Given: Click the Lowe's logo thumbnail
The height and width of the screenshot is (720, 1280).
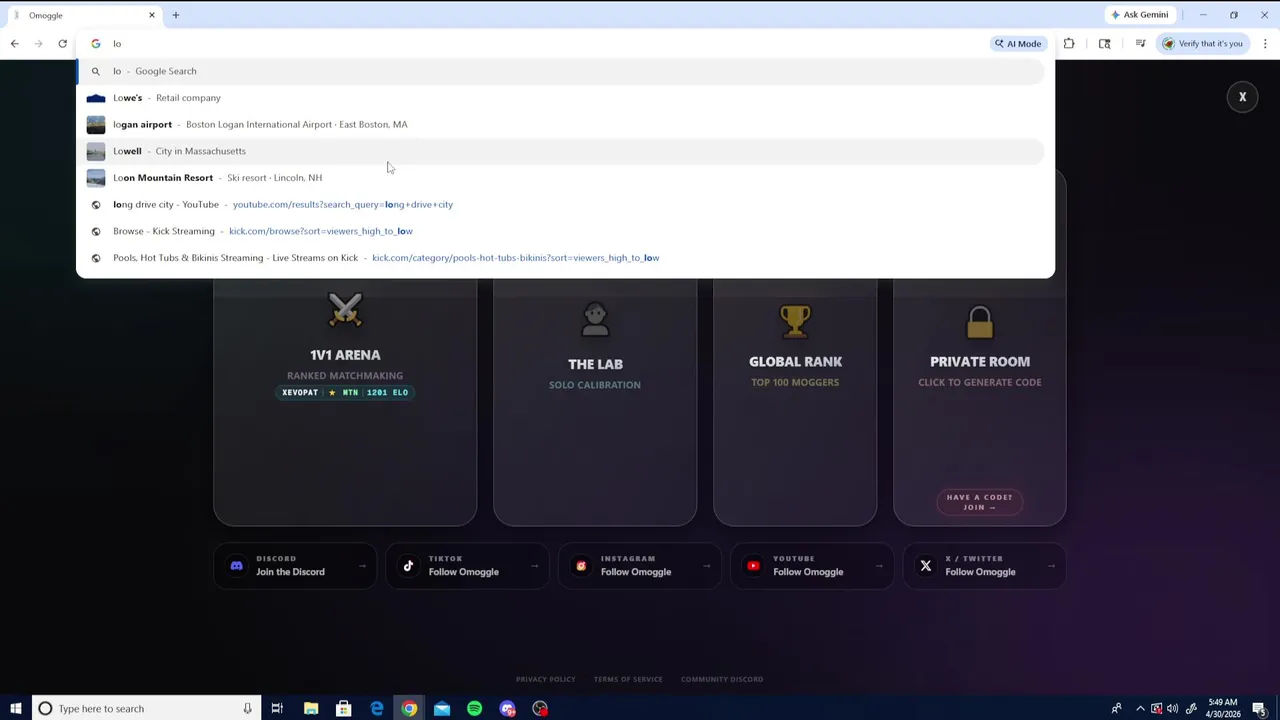Looking at the screenshot, I should (x=96, y=98).
